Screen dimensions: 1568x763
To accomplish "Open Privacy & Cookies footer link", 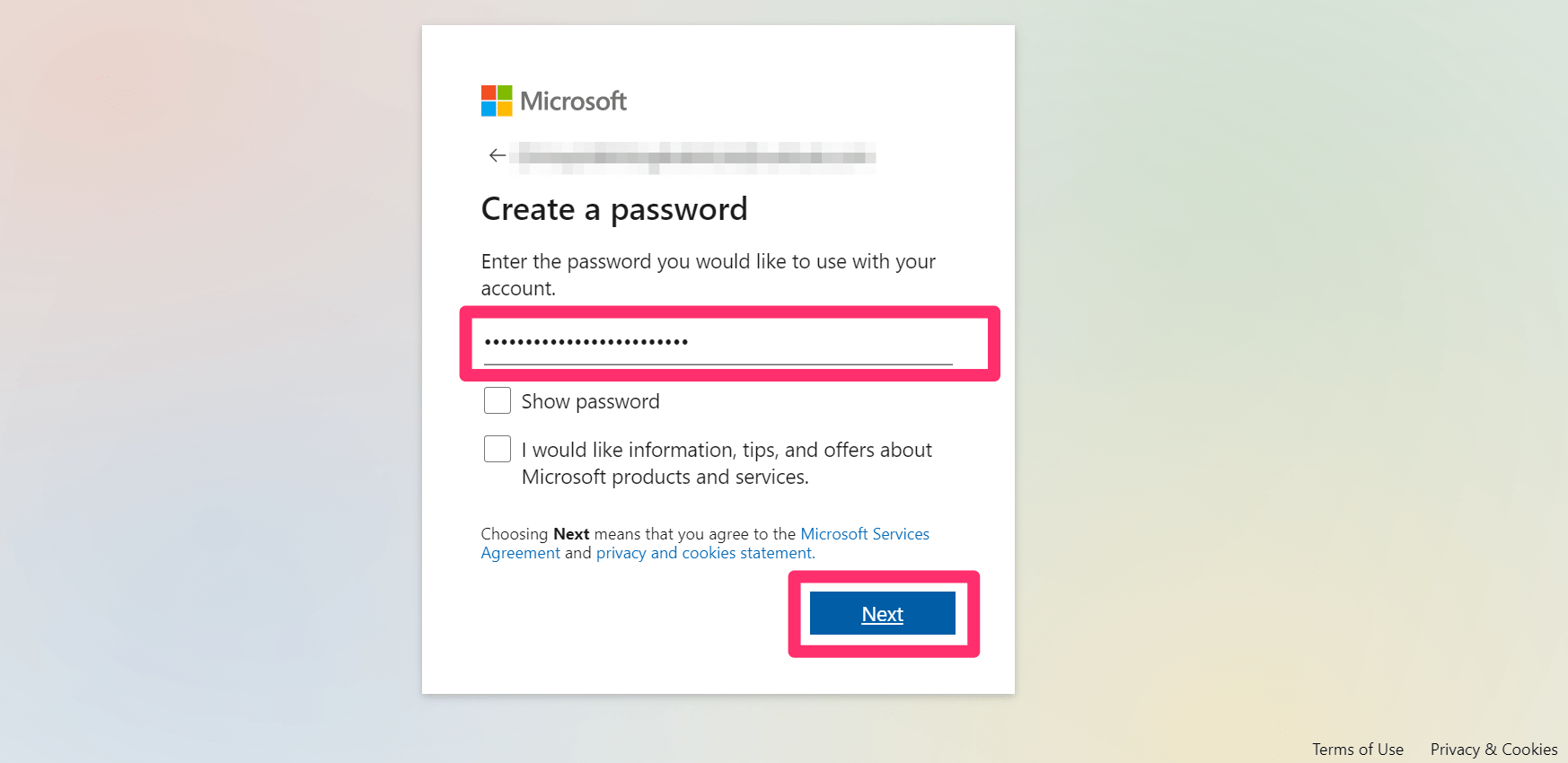I will [x=1493, y=750].
